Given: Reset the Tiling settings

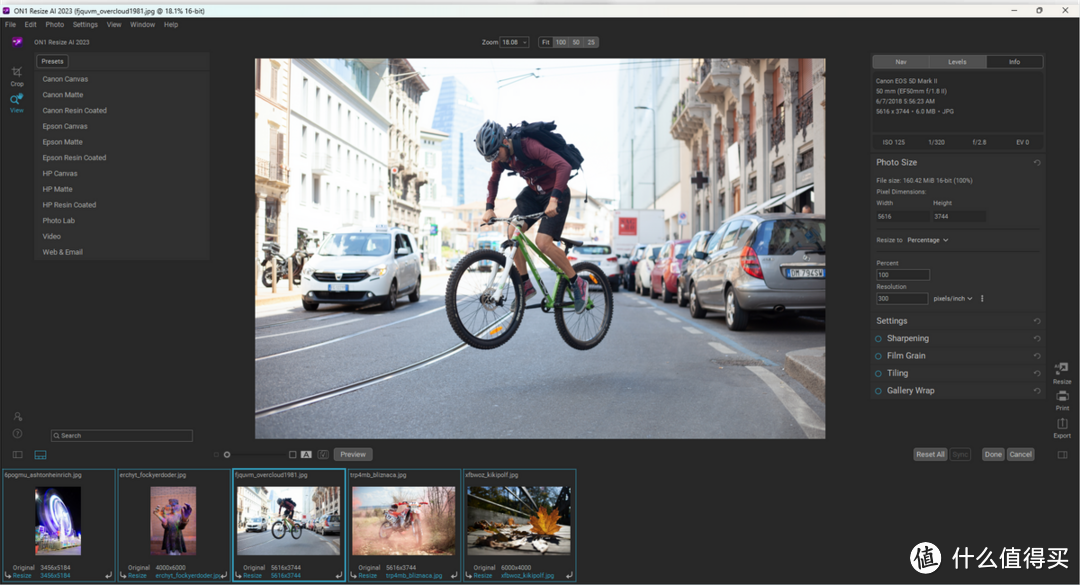Looking at the screenshot, I should coord(1037,373).
